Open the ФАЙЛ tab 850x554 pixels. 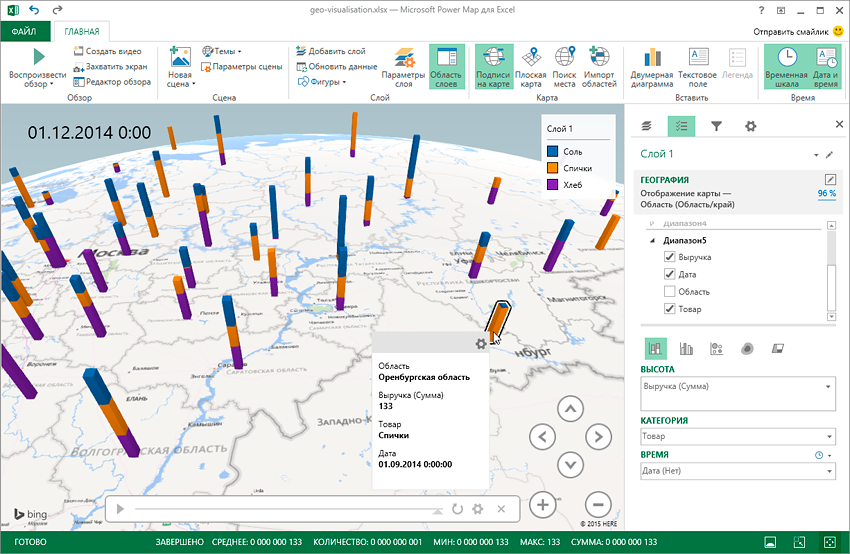coord(24,31)
